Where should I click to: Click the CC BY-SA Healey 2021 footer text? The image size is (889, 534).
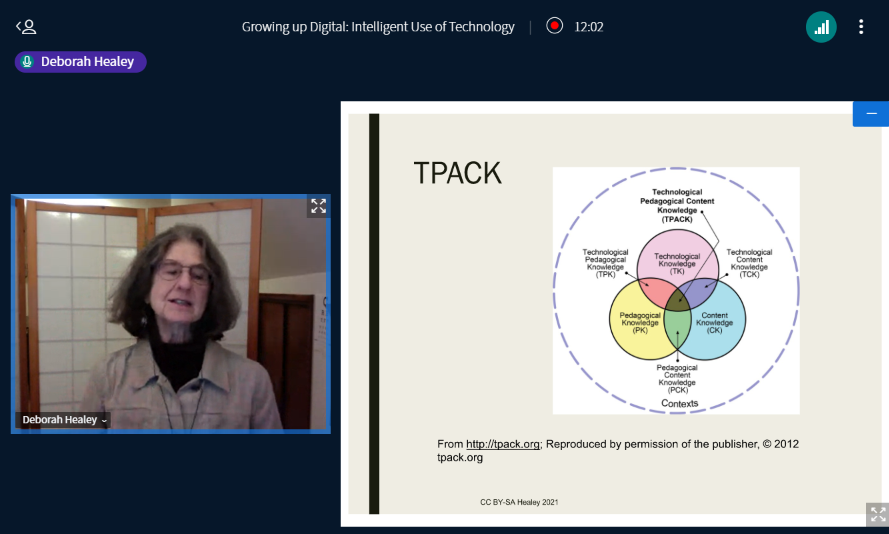(519, 502)
